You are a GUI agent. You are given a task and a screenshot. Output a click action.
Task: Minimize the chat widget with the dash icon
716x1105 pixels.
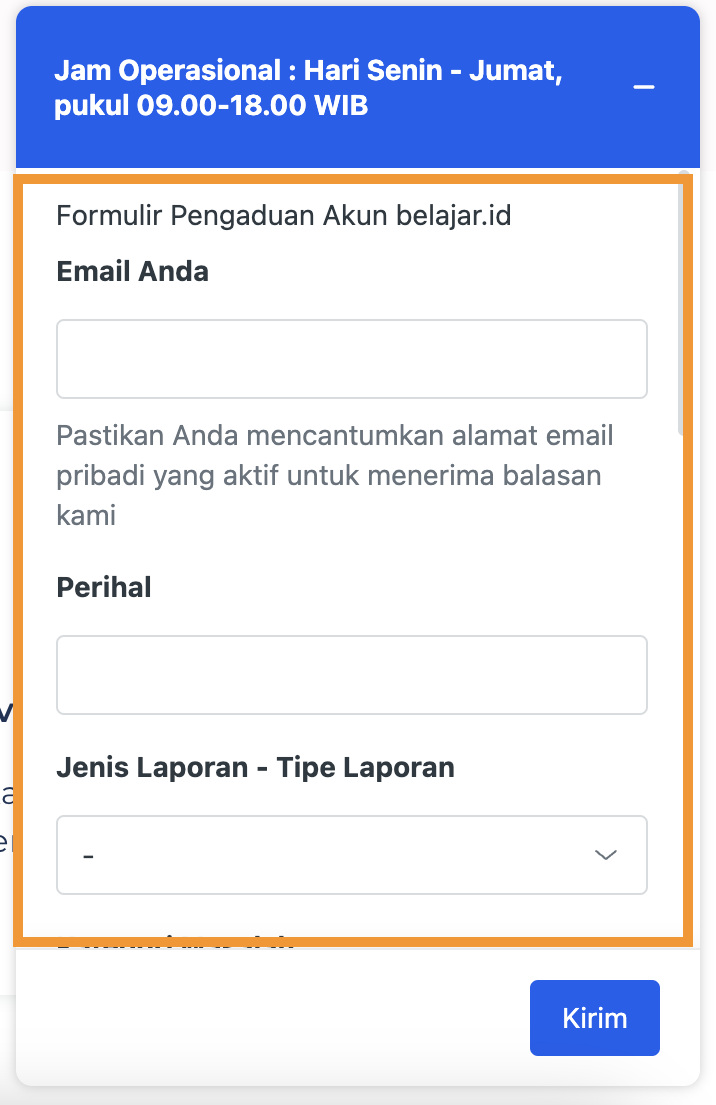coord(644,87)
